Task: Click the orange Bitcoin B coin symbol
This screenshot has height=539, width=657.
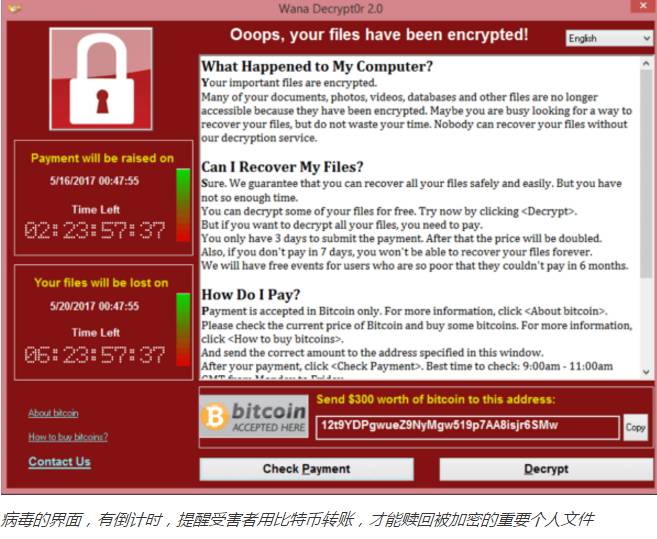Action: [215, 417]
